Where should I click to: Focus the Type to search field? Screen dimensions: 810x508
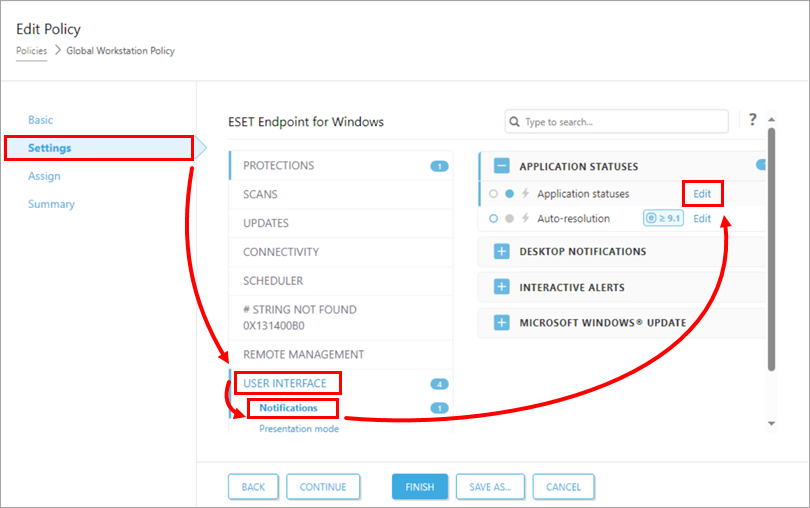620,122
